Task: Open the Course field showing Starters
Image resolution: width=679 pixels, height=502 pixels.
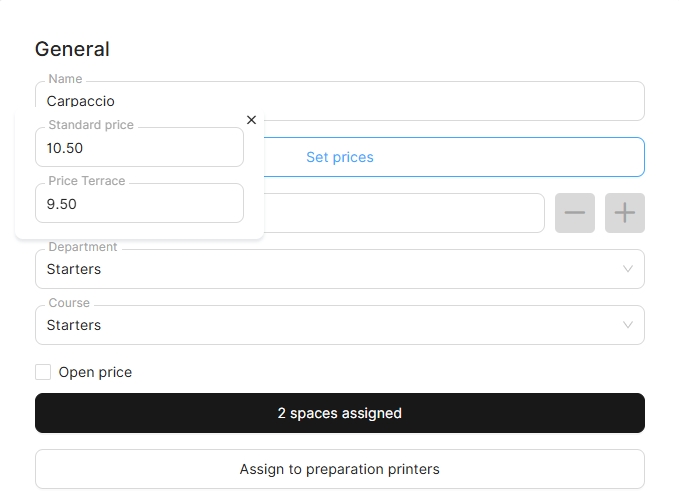Action: [330, 325]
